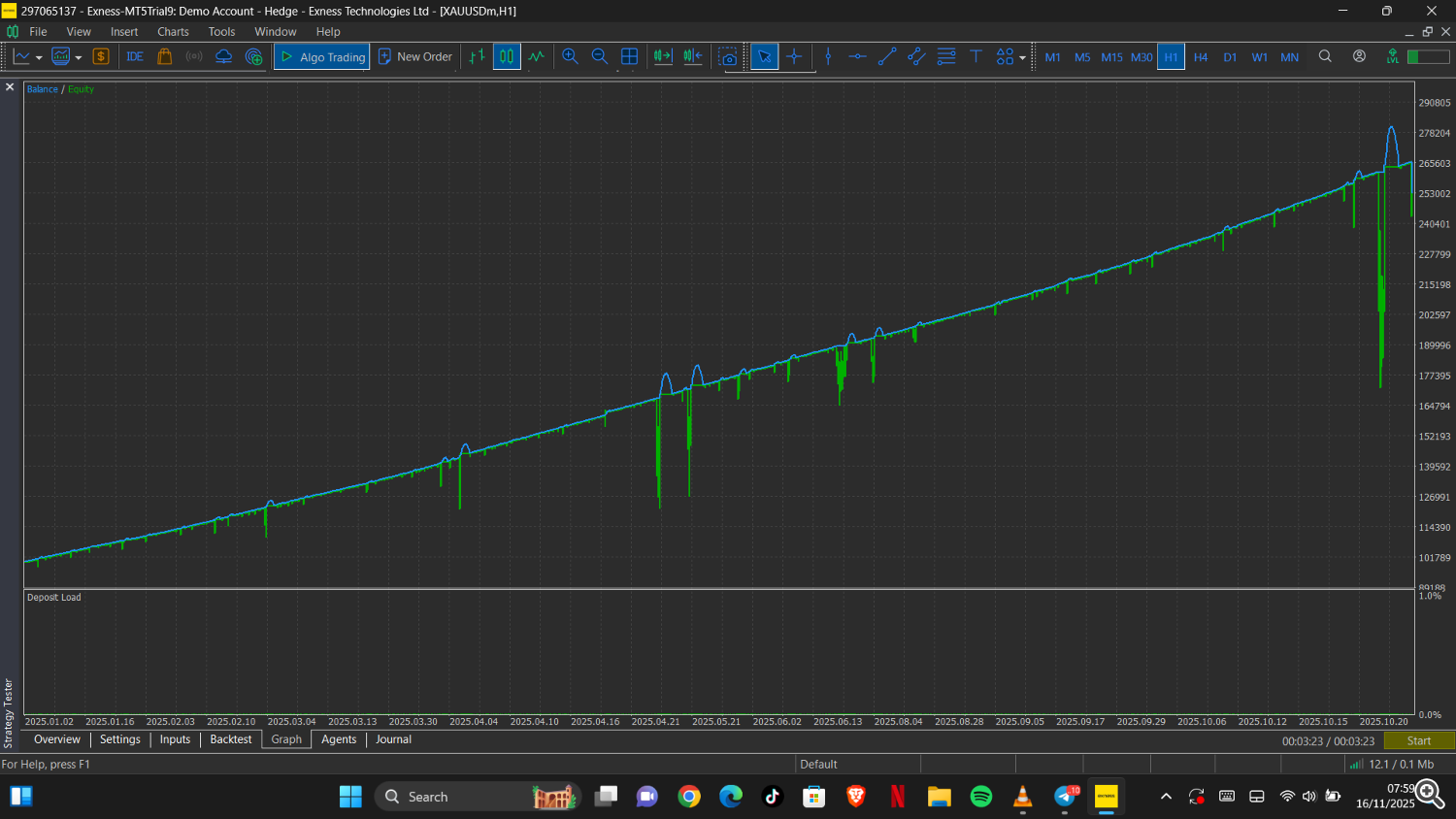Viewport: 1456px width, 819px height.
Task: Toggle Algo Trading off
Action: (320, 56)
